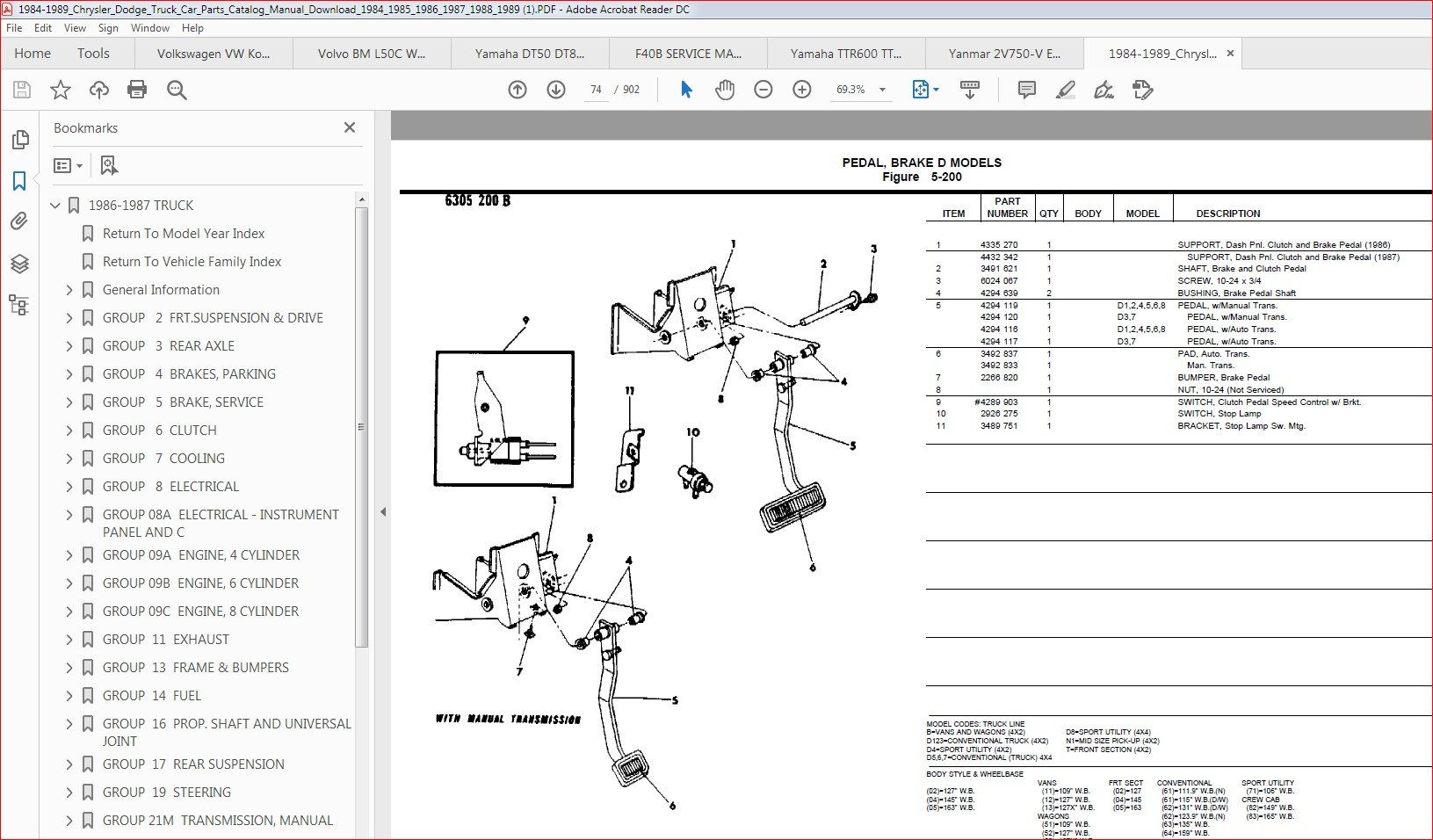Open GROUP 2 FRT.SUSPENSION & DRIVE bookmark

[213, 318]
